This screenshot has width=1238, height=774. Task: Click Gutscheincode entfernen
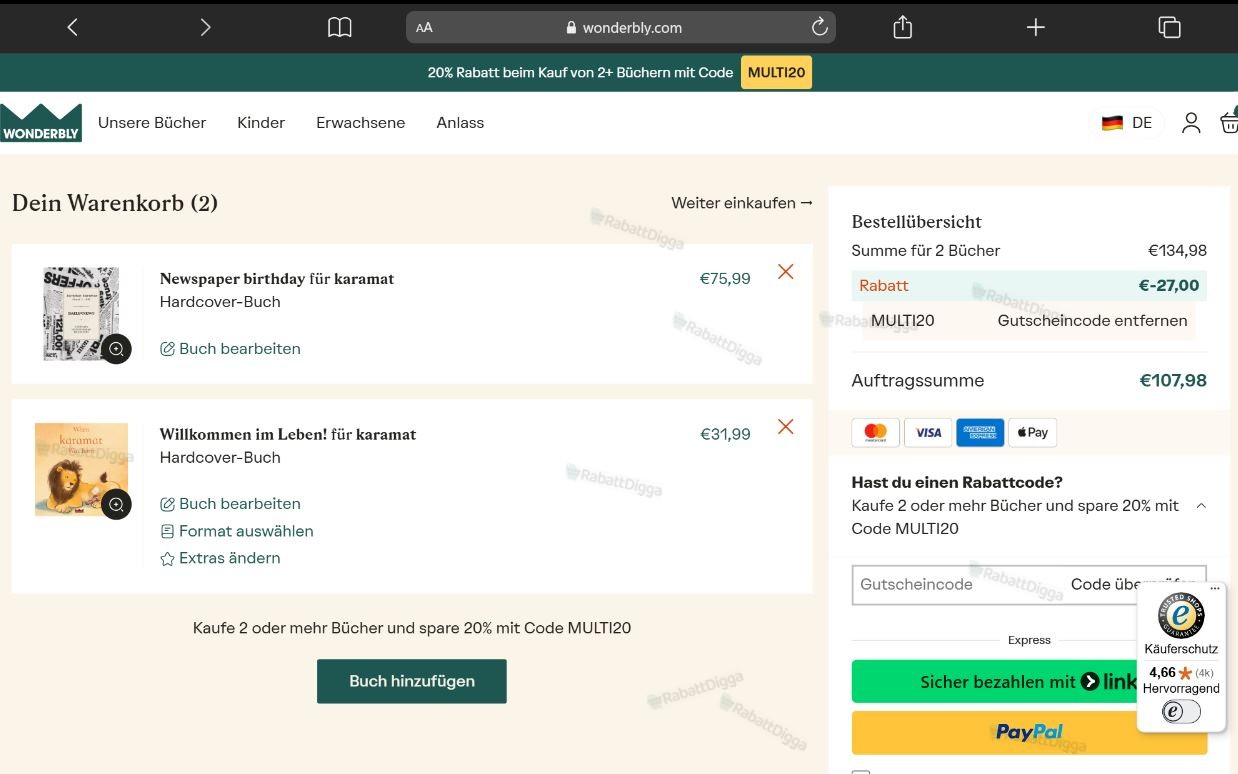click(1093, 321)
